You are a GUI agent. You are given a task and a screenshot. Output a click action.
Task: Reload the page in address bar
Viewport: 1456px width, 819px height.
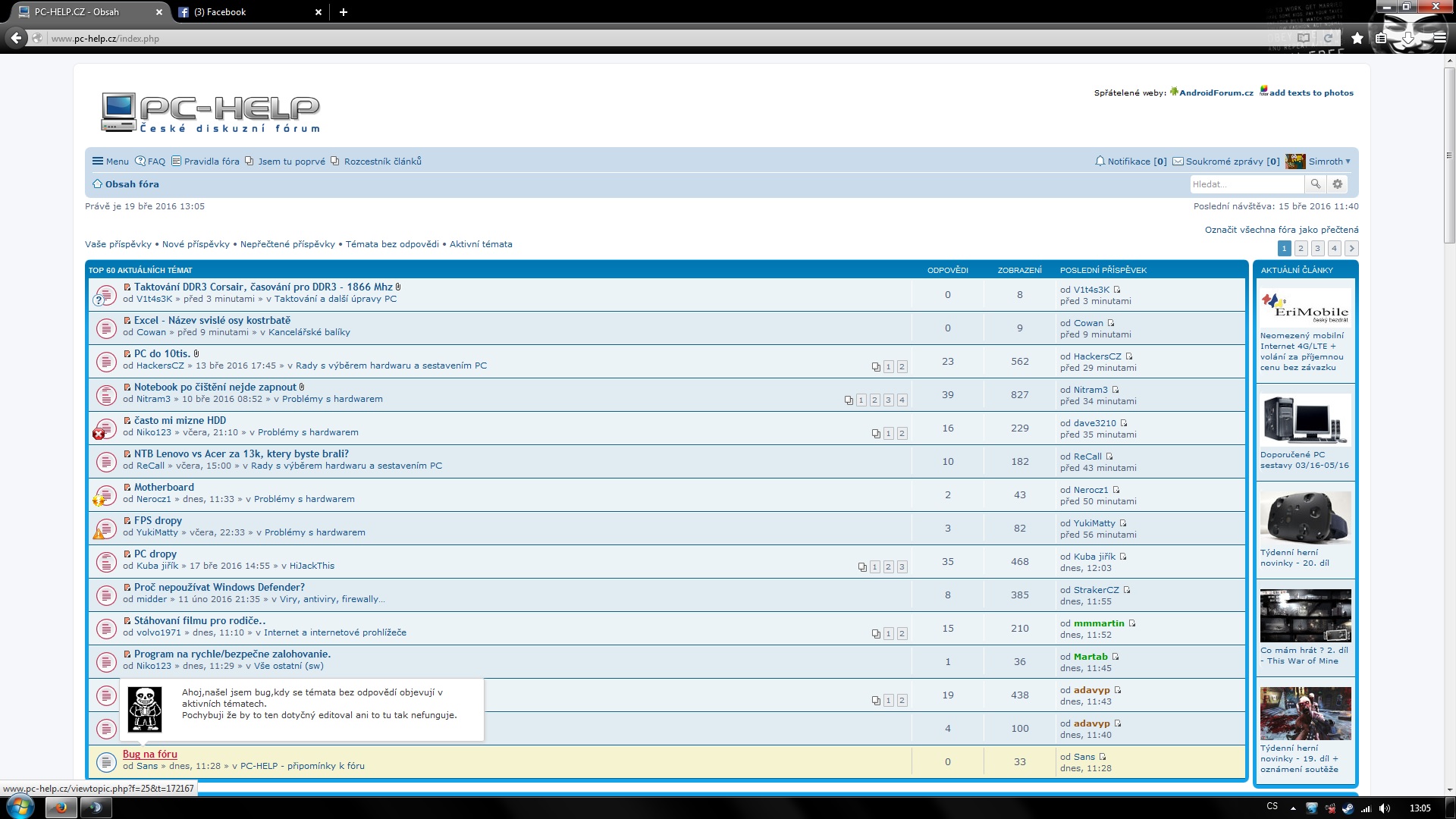pos(1329,38)
